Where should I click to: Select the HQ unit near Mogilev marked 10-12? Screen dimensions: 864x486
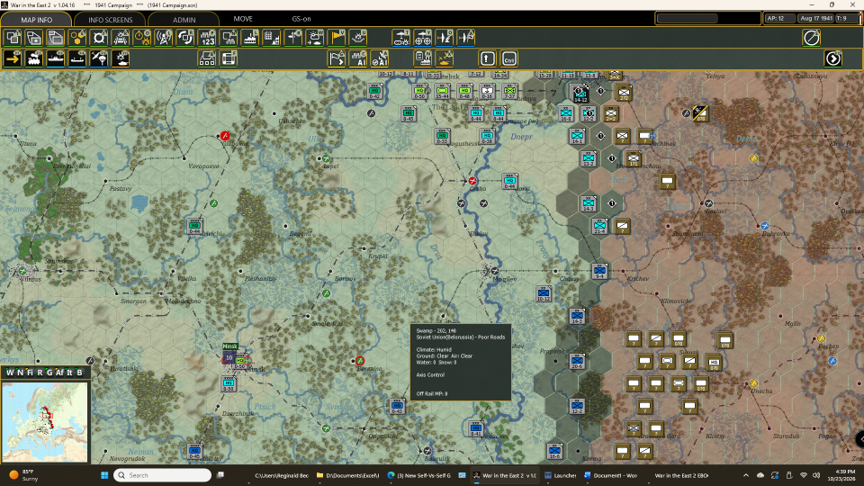coord(543,294)
